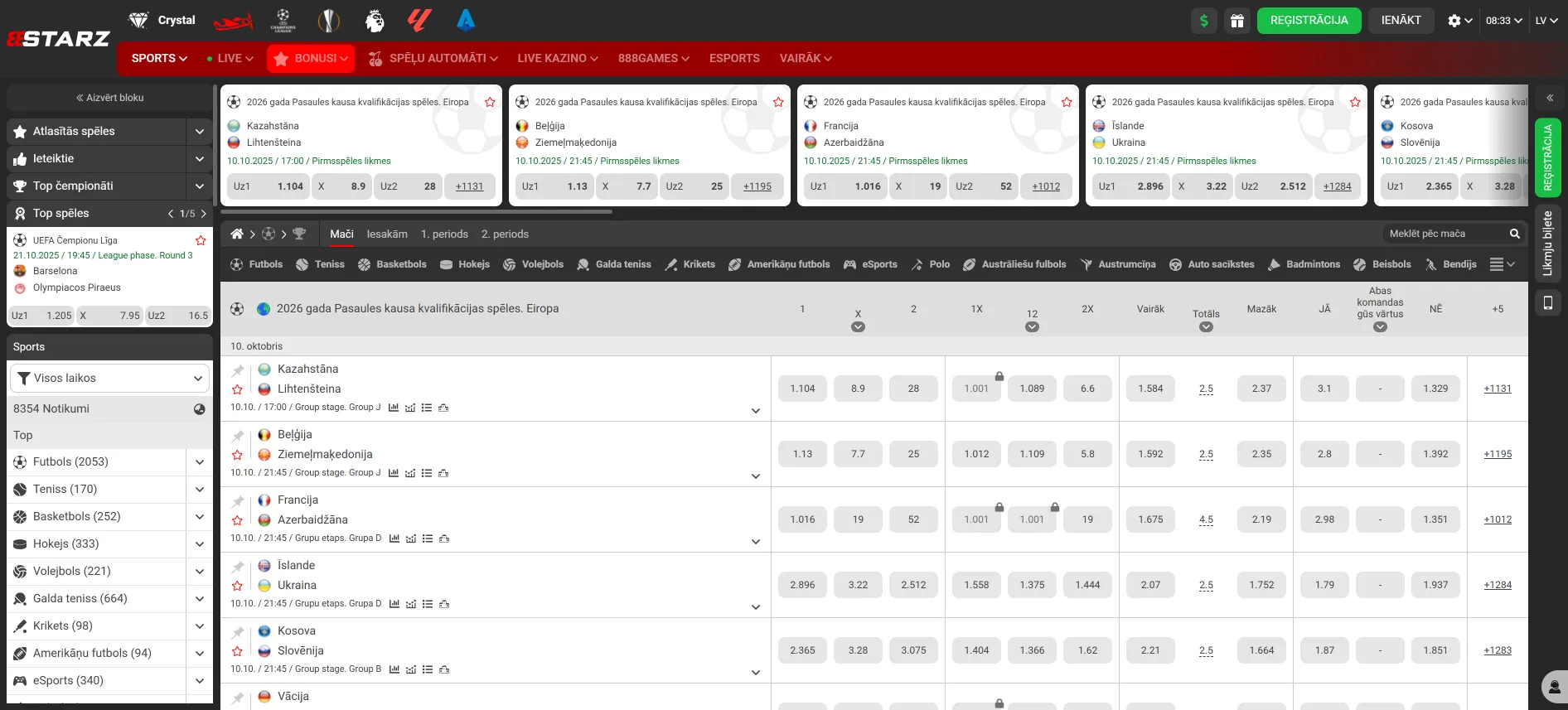Favorite the Beļģija vs Ziemeļmaķedonija match star
This screenshot has width=1568, height=710.
[x=238, y=455]
